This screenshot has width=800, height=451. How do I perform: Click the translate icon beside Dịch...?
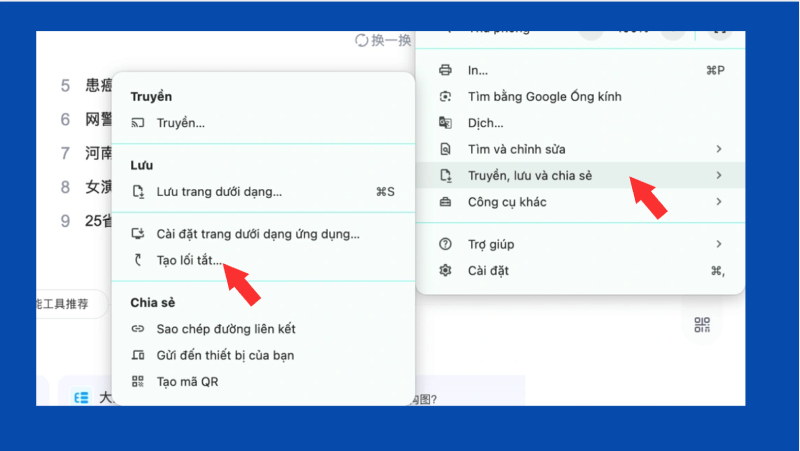(x=446, y=123)
